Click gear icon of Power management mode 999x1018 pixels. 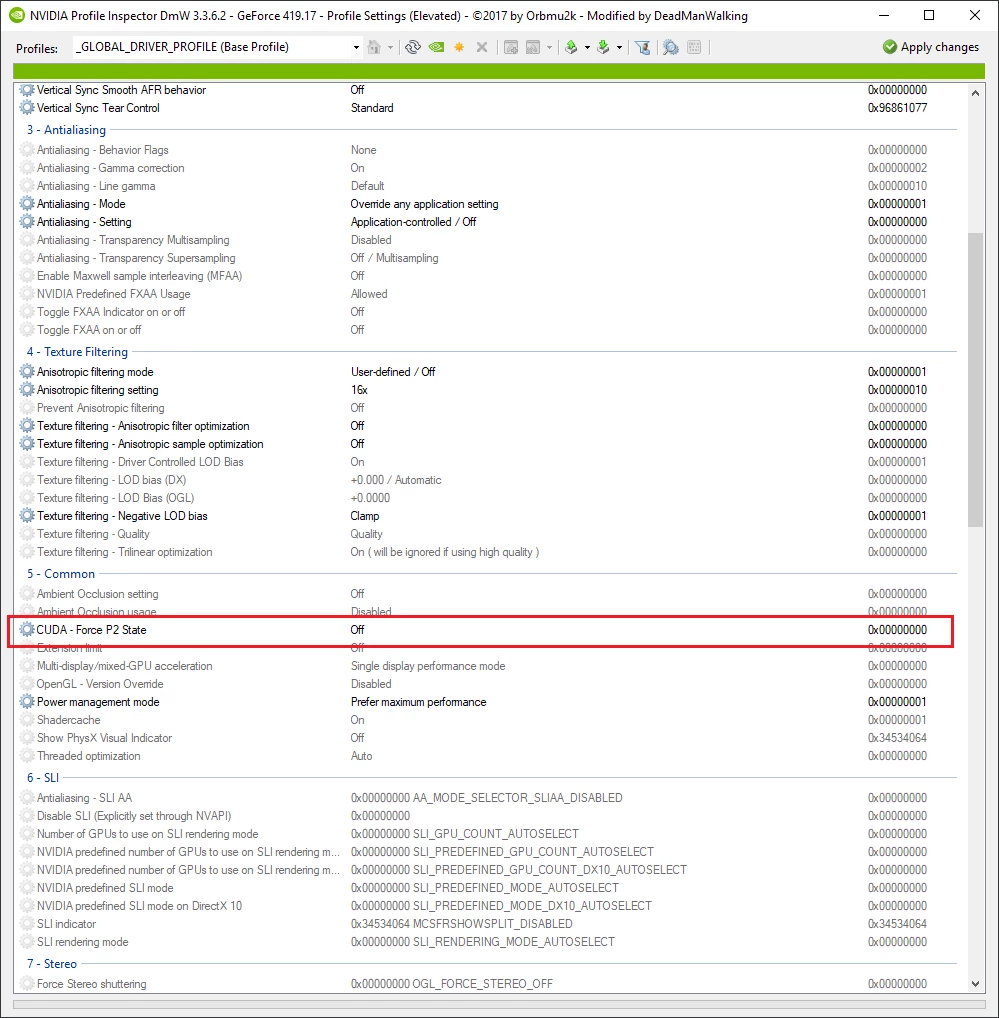27,702
